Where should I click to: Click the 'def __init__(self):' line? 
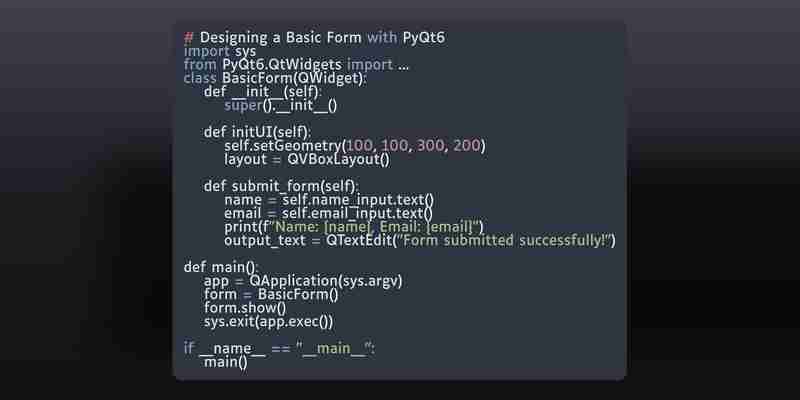tap(263, 92)
